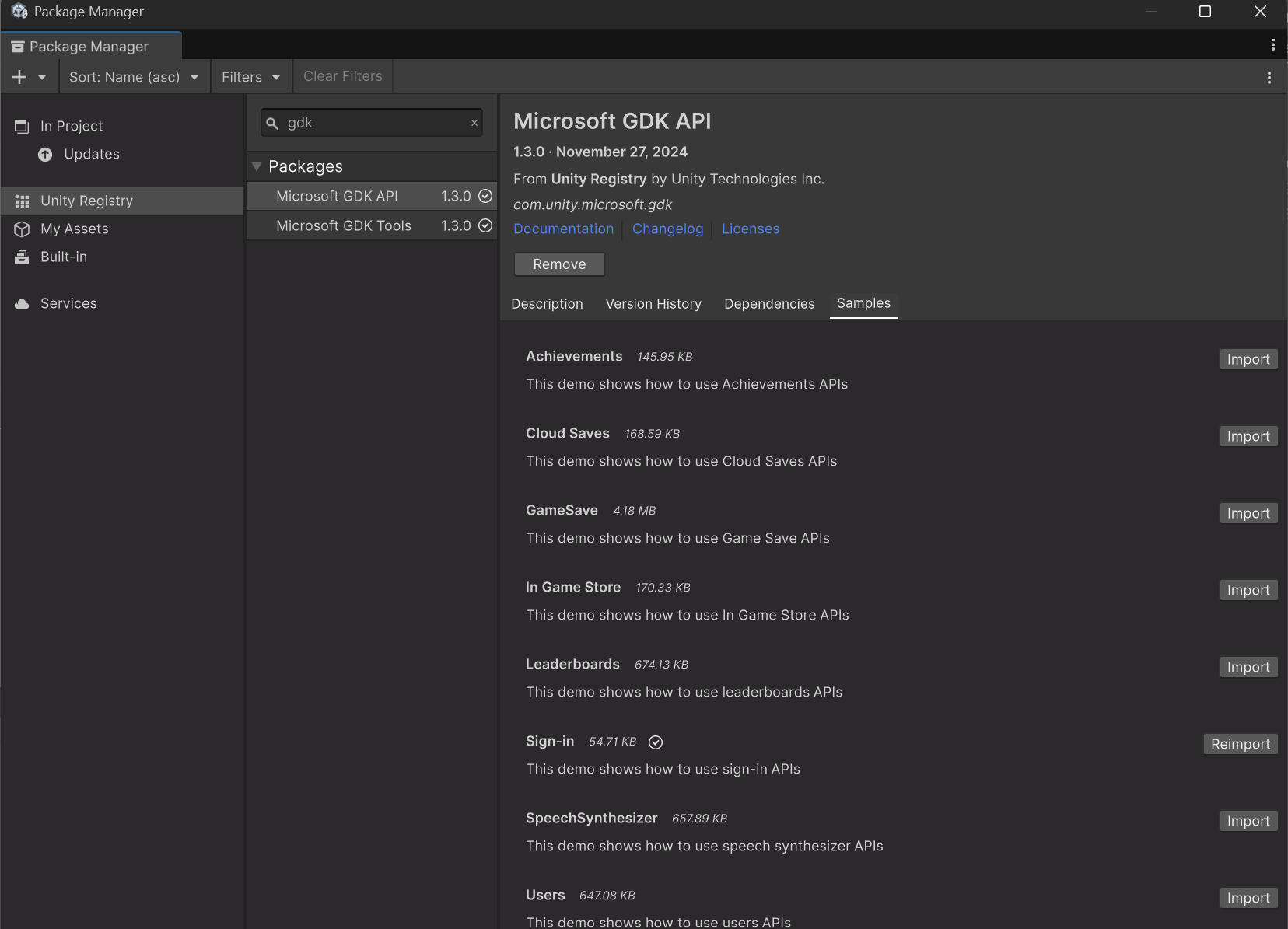Click the add package plus icon

click(19, 76)
